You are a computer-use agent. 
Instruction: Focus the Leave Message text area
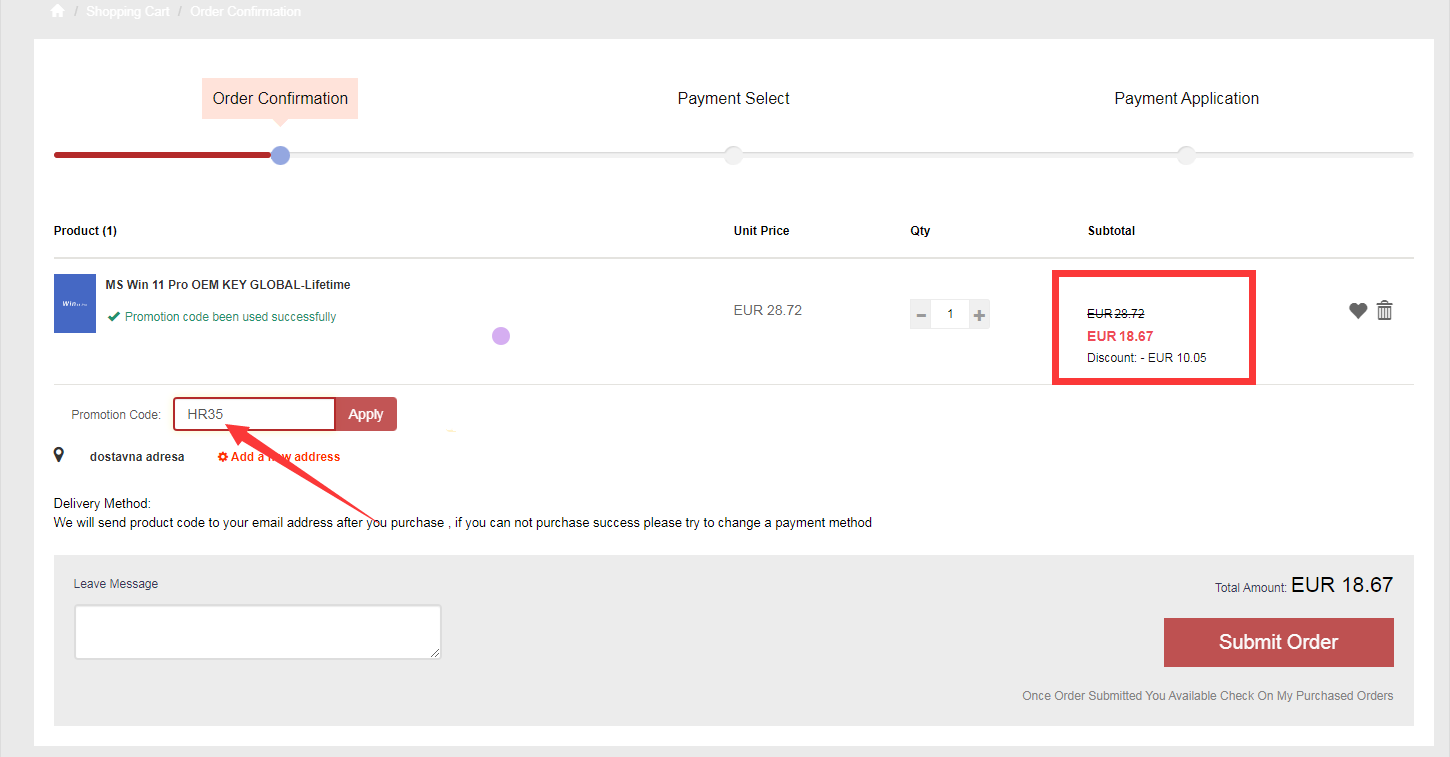click(258, 632)
